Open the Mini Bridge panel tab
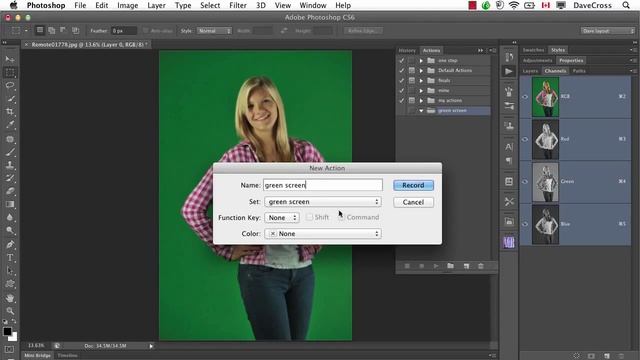The image size is (640, 360). point(38,356)
